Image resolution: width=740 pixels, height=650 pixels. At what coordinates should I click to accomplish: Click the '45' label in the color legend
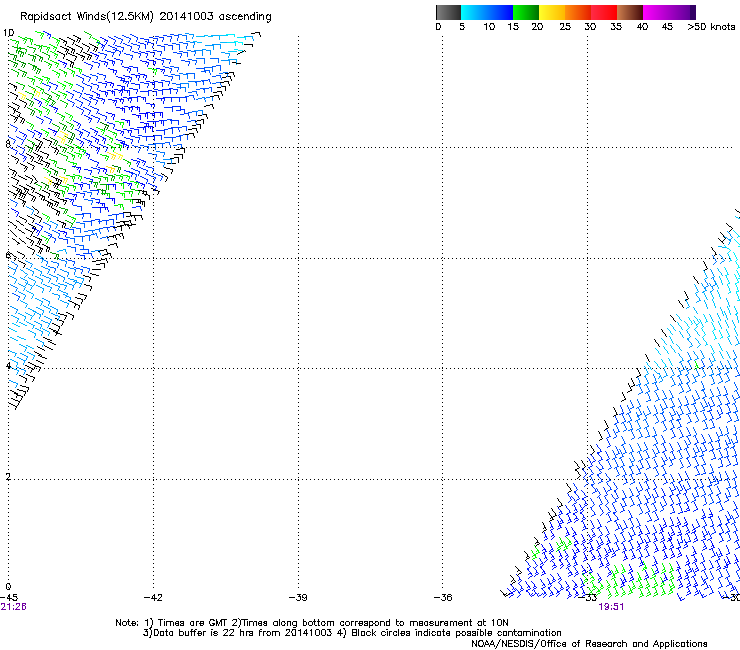[x=667, y=27]
